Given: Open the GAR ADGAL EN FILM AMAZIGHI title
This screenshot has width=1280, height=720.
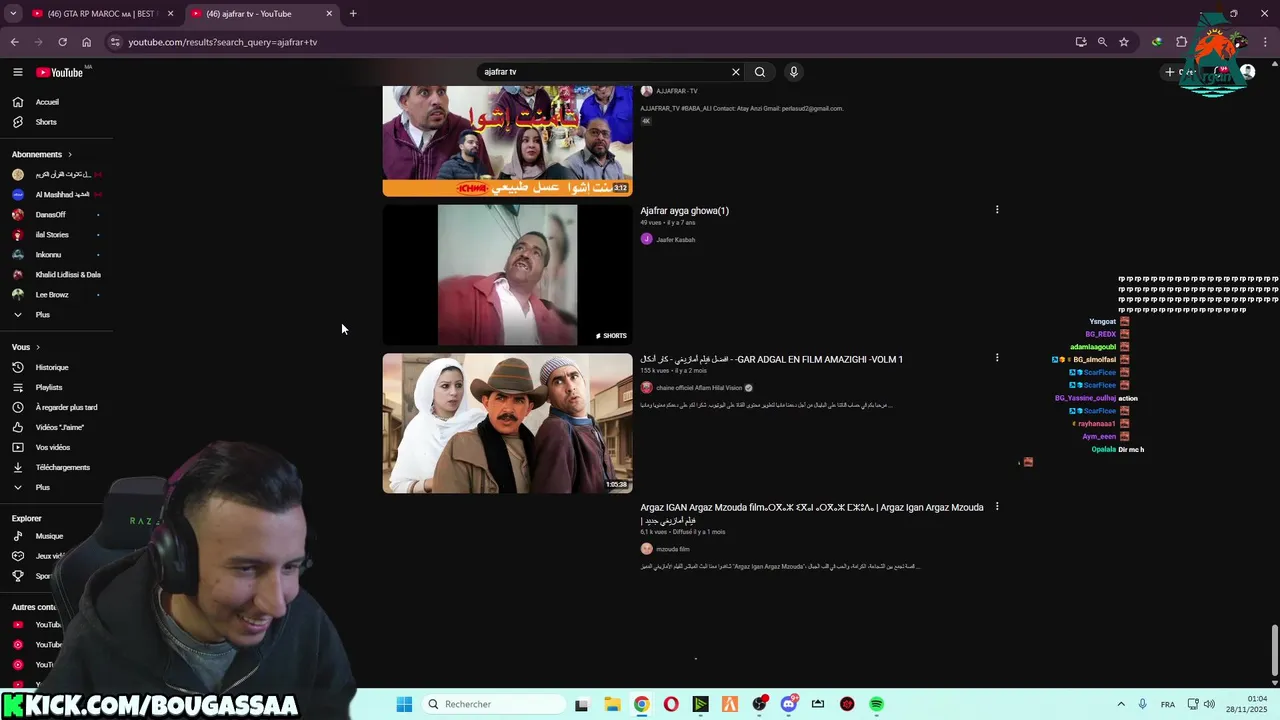Looking at the screenshot, I should point(771,359).
